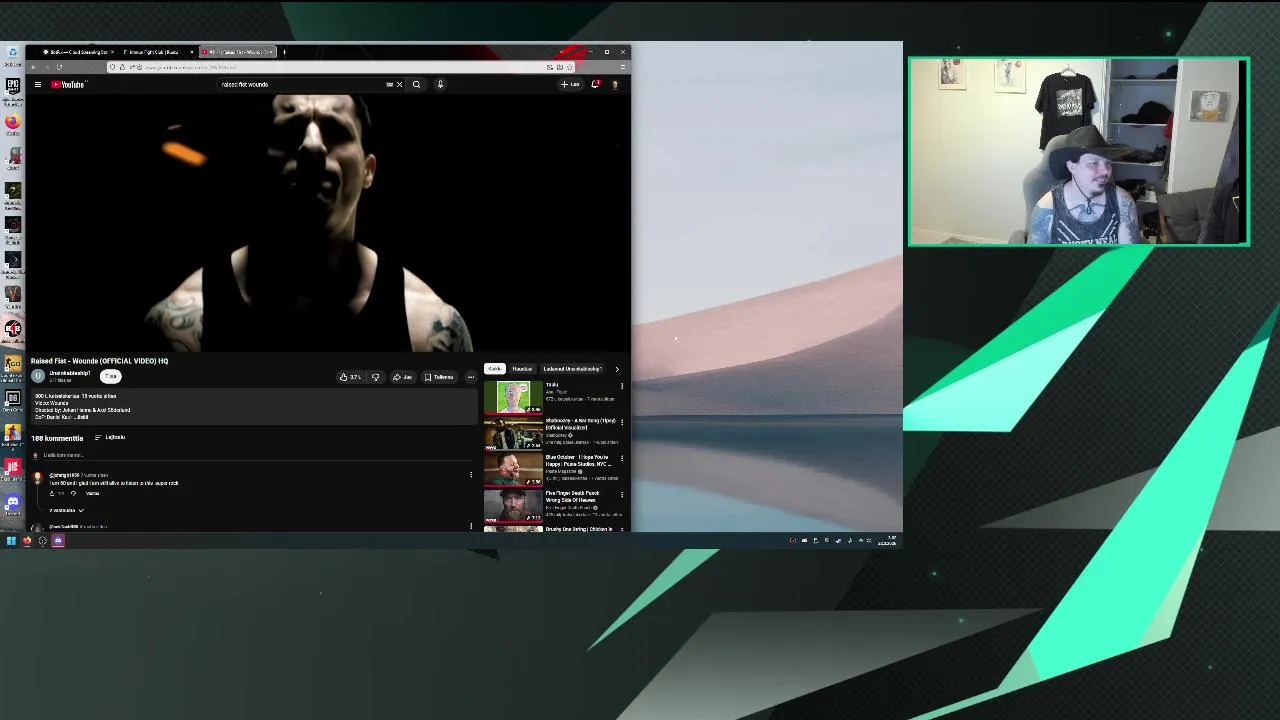Start voice search with the microphone icon

pos(440,84)
